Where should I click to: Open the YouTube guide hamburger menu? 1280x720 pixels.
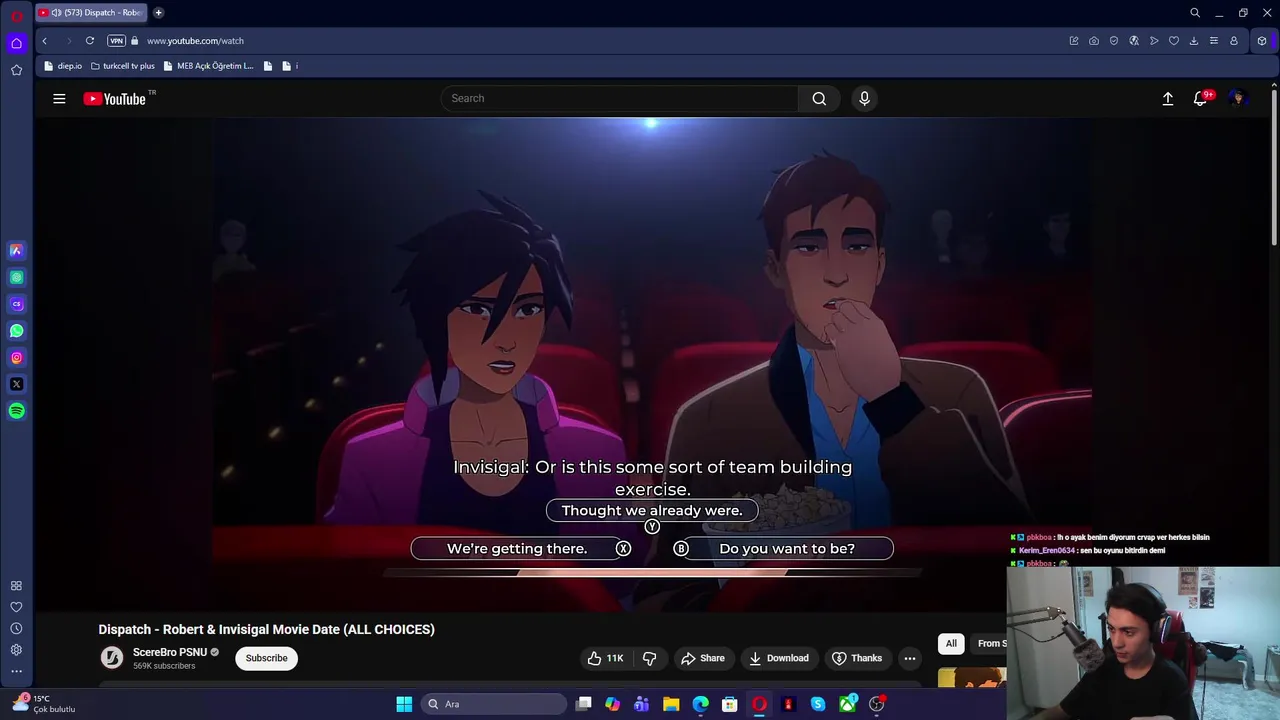coord(59,98)
